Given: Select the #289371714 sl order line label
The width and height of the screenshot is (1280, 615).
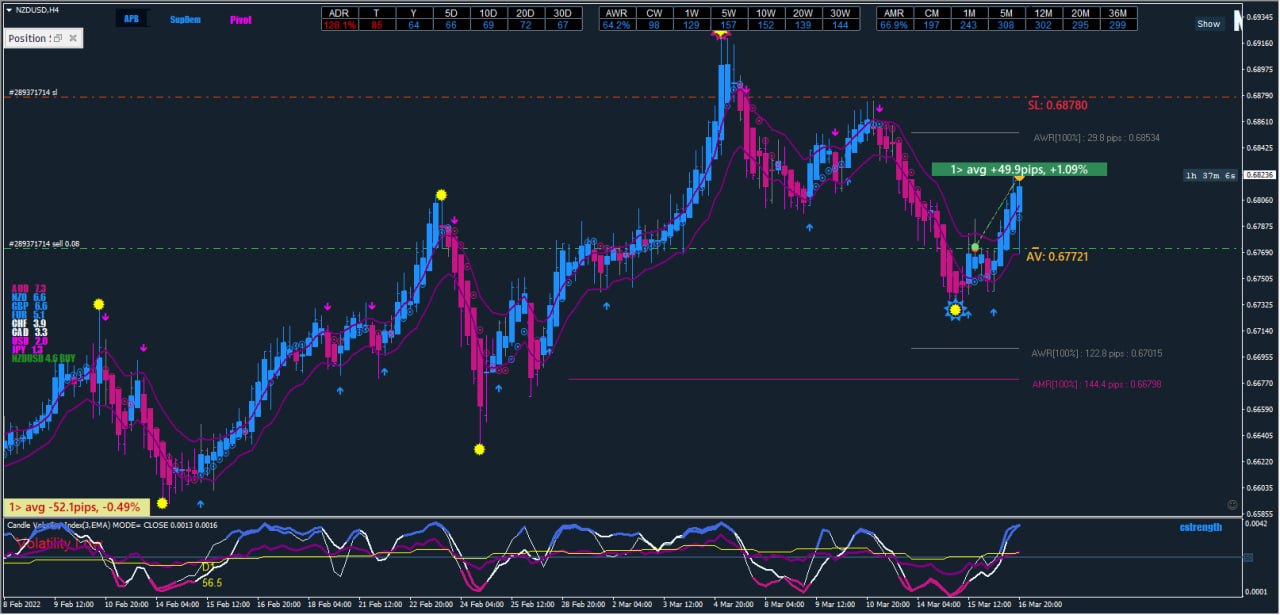Looking at the screenshot, I should pyautogui.click(x=32, y=92).
